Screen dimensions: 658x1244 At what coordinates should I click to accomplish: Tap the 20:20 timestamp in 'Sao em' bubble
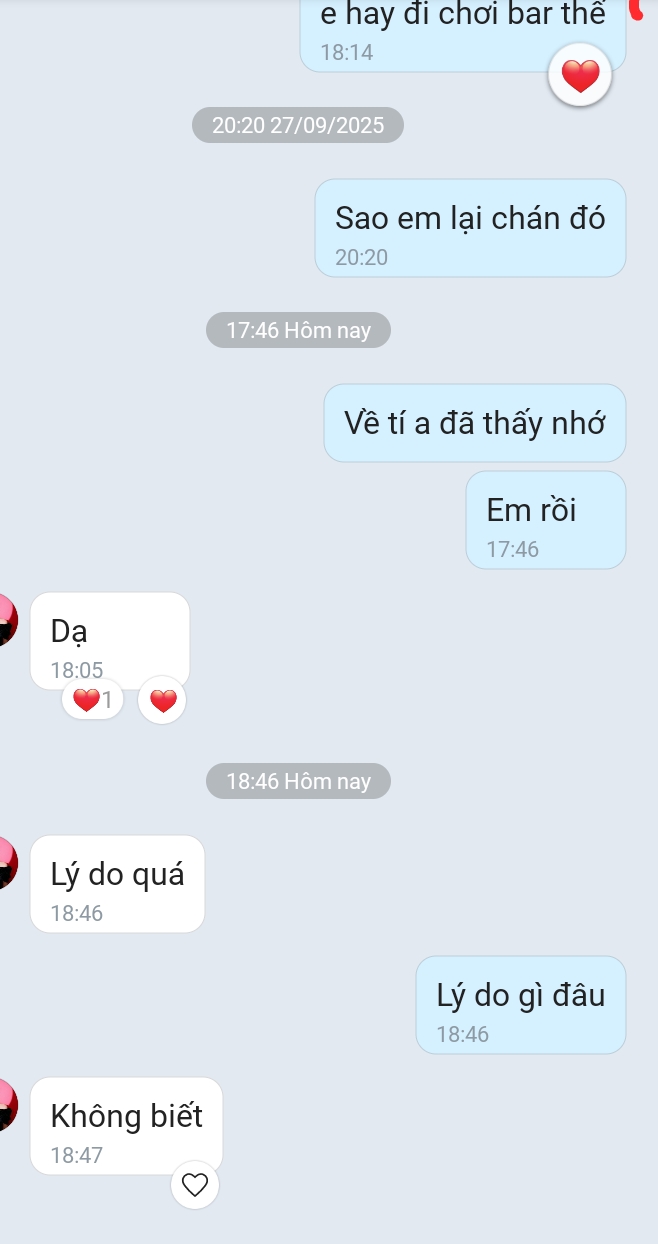[362, 257]
